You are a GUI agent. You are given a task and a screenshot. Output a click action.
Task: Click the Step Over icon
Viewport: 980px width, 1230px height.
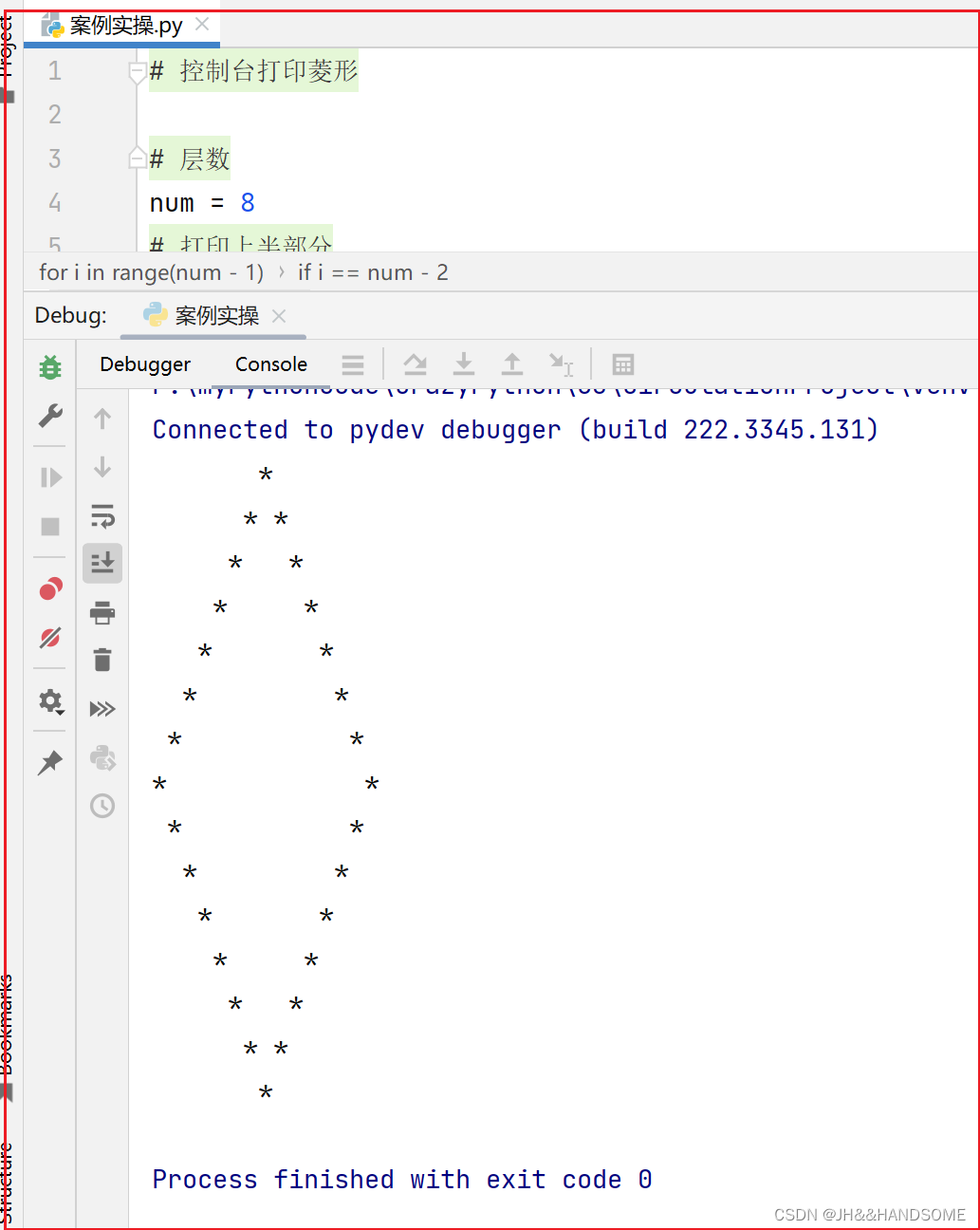coord(415,363)
